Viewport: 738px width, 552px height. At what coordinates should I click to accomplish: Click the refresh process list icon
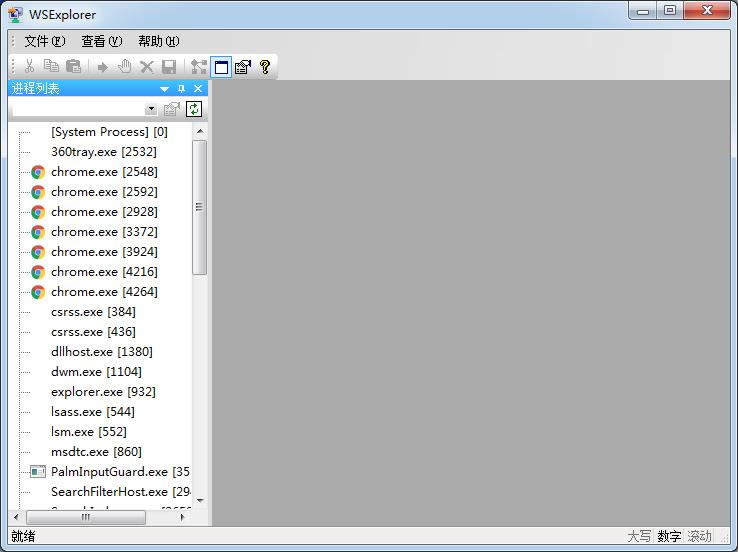point(194,109)
